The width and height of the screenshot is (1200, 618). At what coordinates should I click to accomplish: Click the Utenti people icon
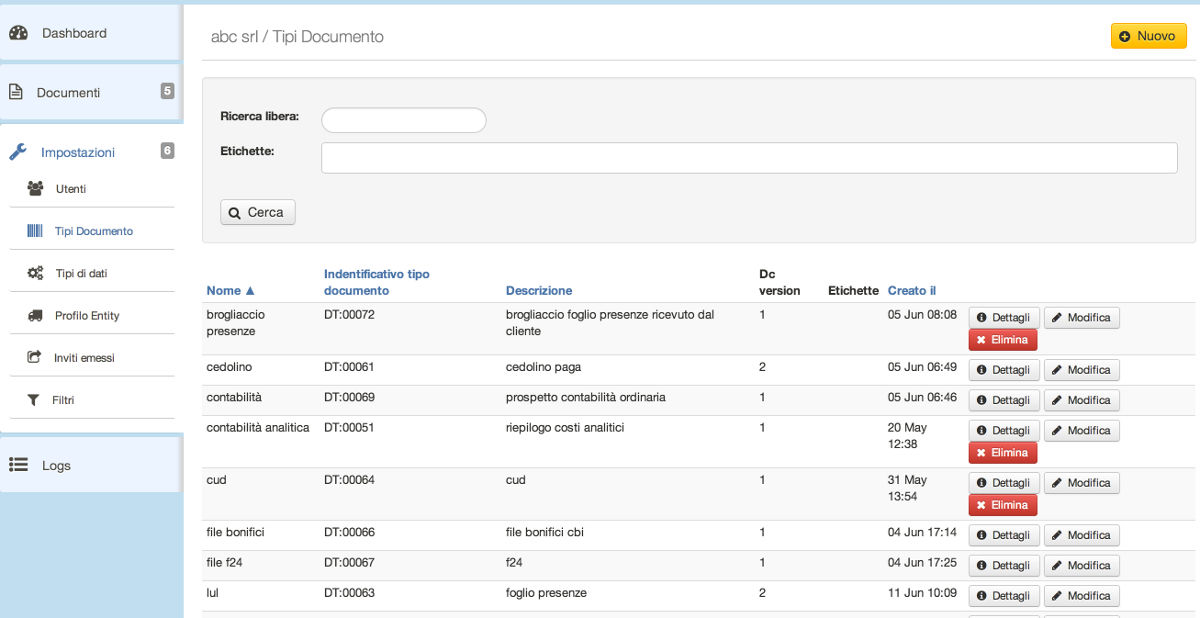(x=35, y=188)
